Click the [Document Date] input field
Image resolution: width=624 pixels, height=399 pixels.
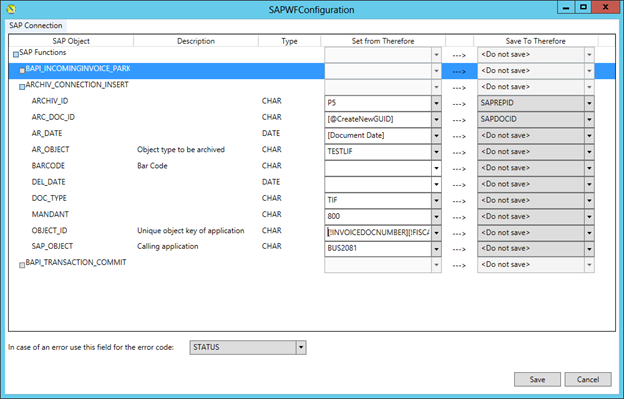[378, 136]
